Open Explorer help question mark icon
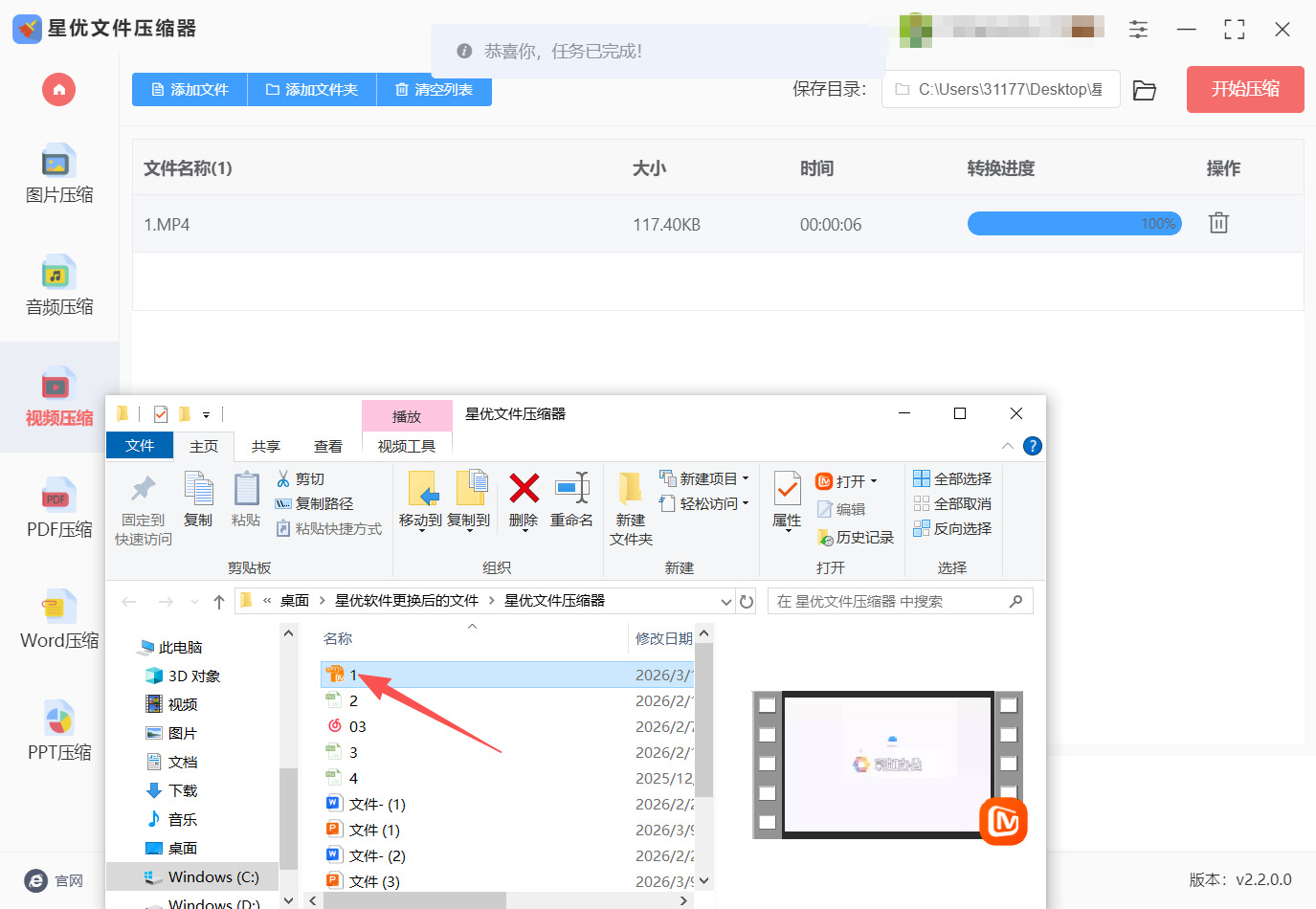Screen dimensions: 1316x909 point(1033,446)
